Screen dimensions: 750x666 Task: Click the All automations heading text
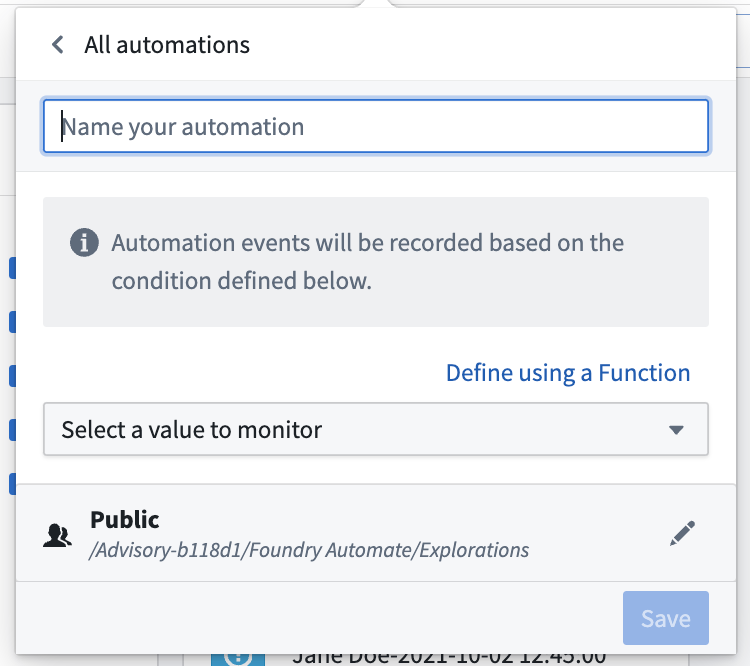coord(167,45)
